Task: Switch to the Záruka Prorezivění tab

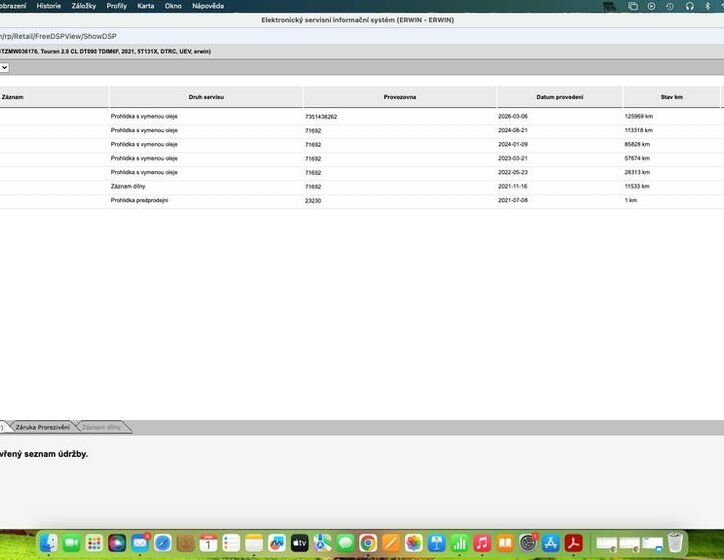Action: point(42,427)
